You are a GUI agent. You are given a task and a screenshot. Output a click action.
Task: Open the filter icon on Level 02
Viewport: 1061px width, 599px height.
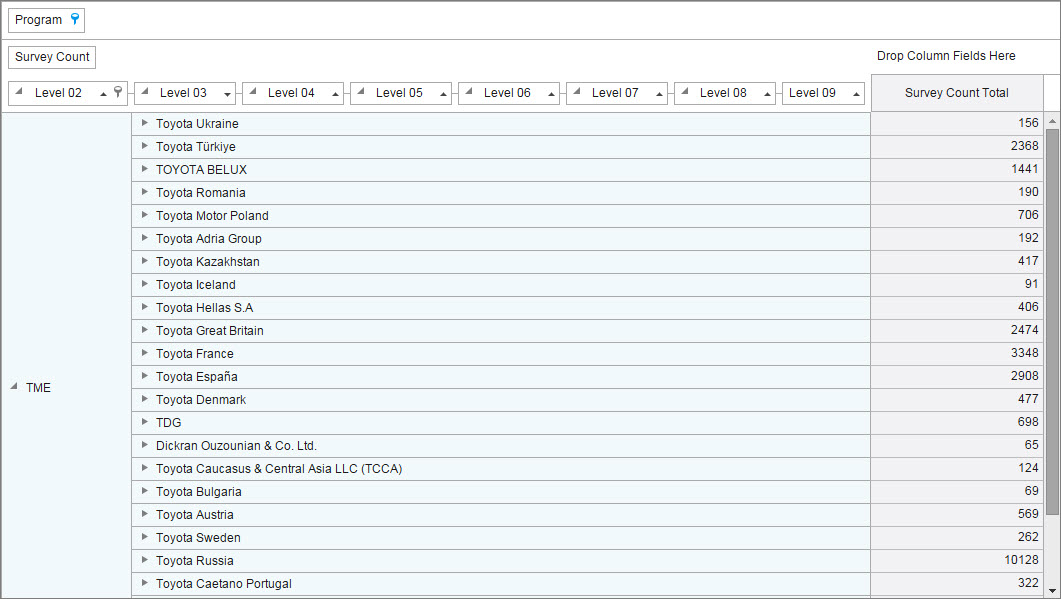click(118, 92)
